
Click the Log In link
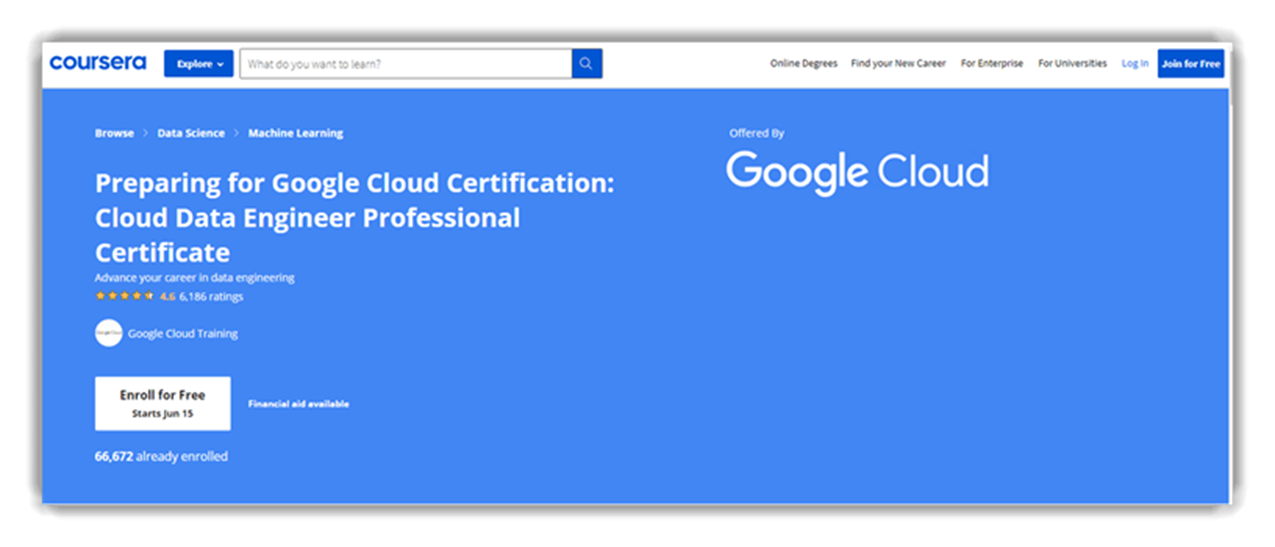1135,64
